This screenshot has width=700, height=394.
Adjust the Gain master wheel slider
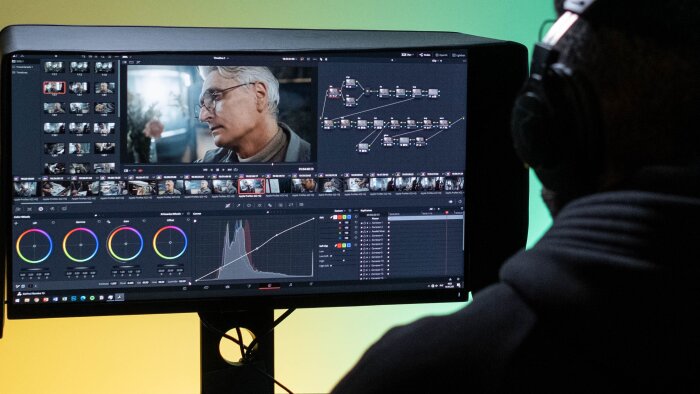coord(126,266)
